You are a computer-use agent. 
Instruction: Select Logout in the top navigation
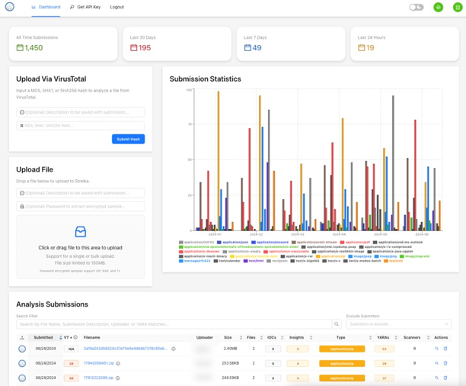(x=117, y=7)
